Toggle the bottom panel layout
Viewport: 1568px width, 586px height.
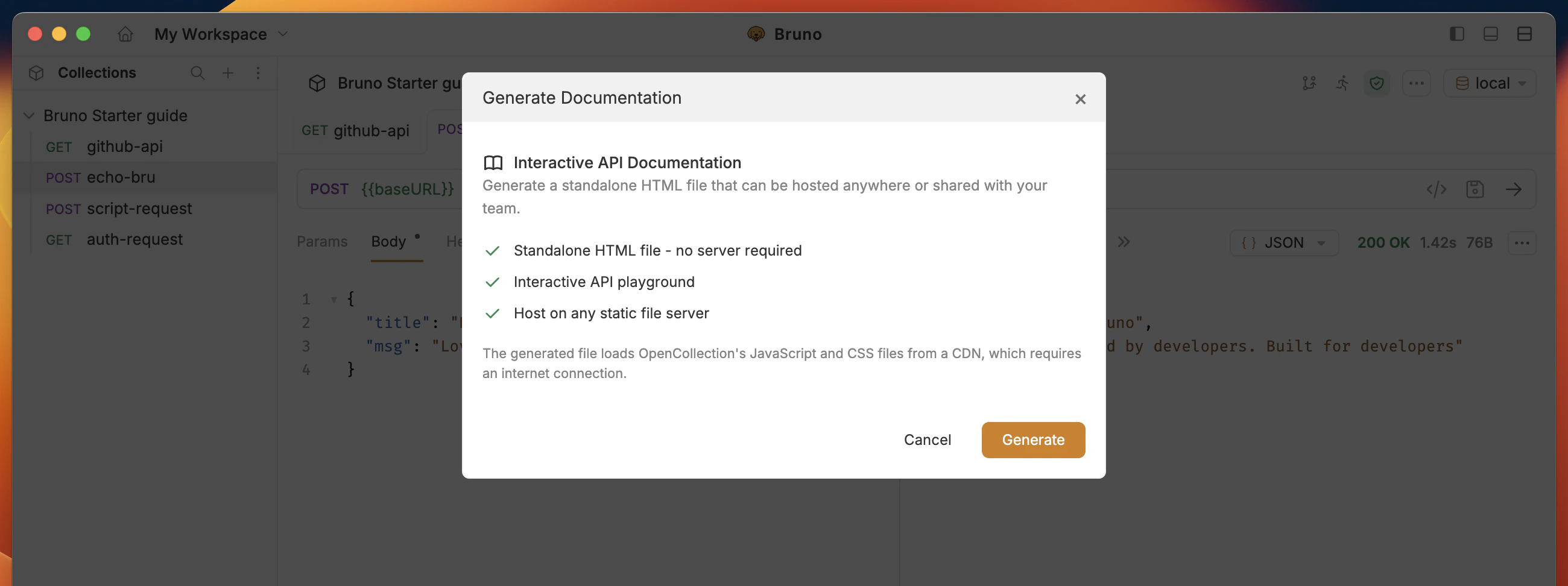pyautogui.click(x=1491, y=34)
